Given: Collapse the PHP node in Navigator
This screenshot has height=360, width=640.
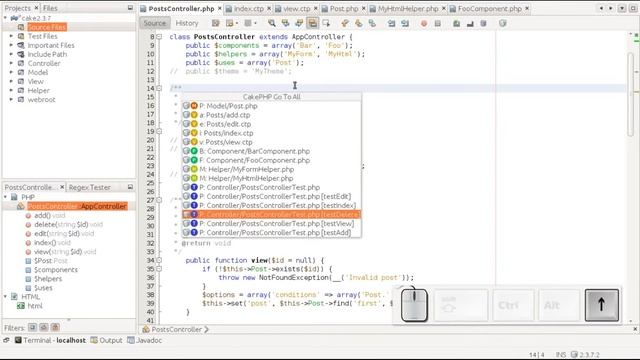Looking at the screenshot, I should (5, 197).
